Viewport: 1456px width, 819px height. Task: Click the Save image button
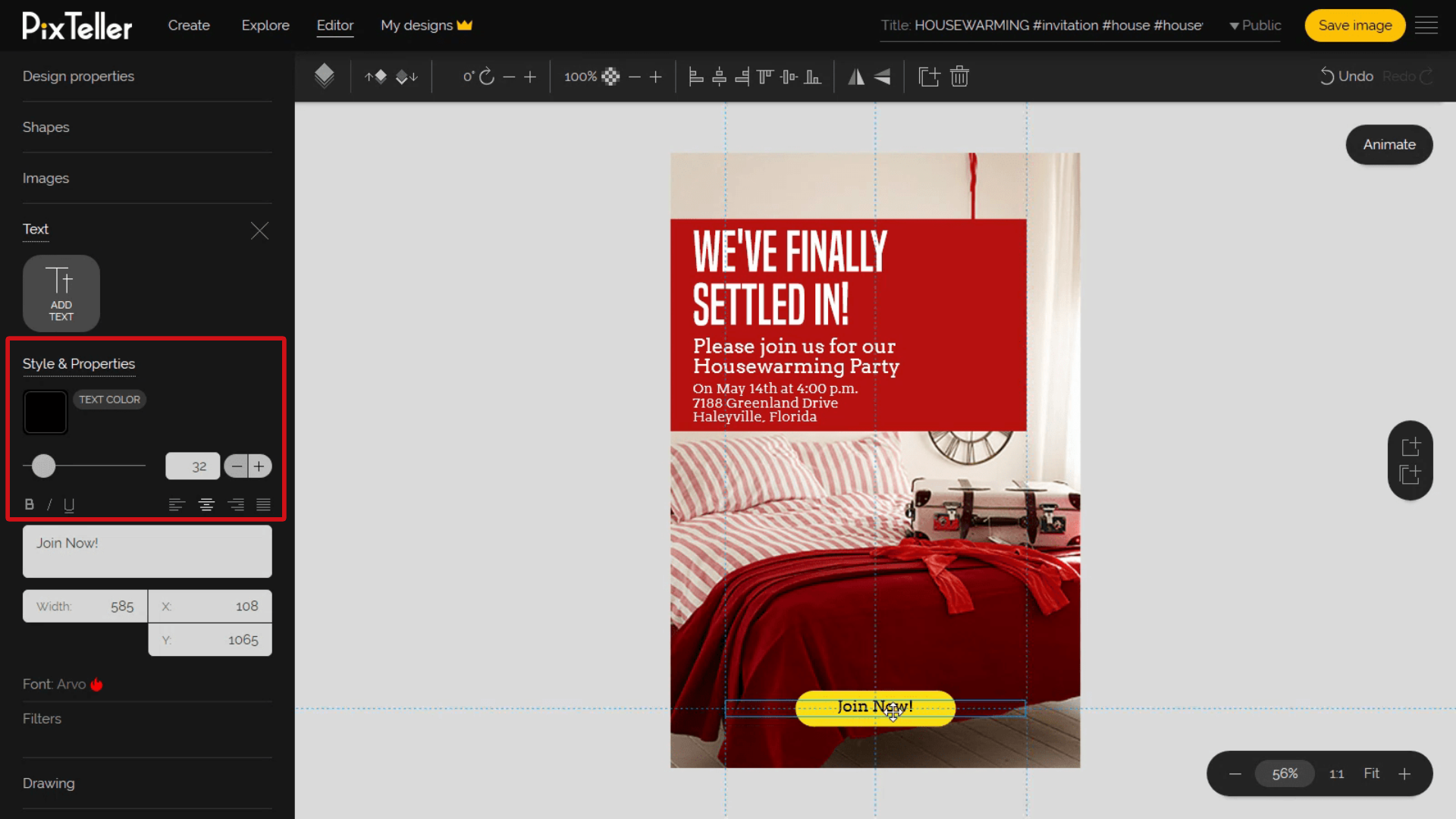(1355, 25)
